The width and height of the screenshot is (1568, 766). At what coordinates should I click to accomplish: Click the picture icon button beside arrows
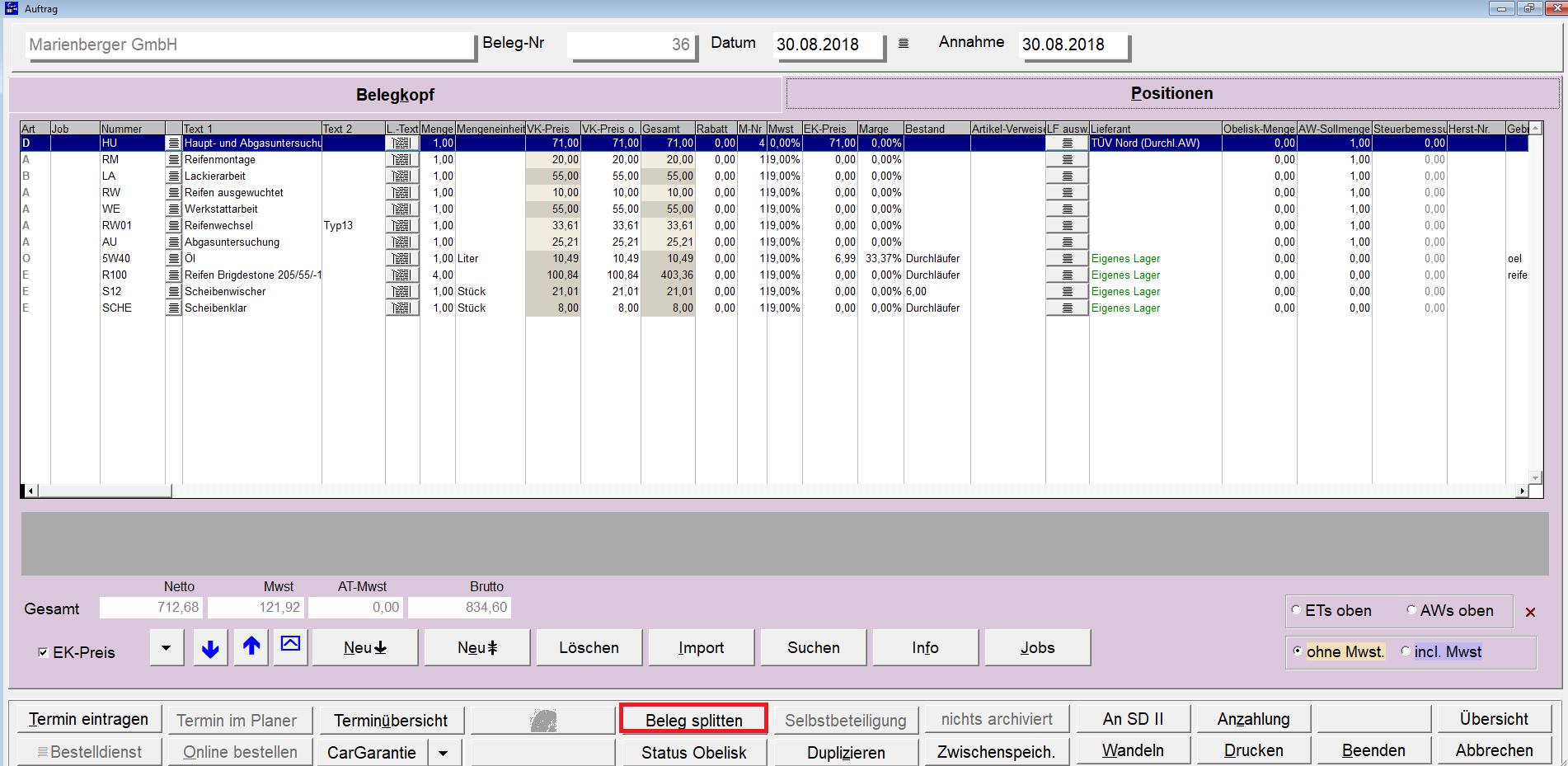(290, 648)
